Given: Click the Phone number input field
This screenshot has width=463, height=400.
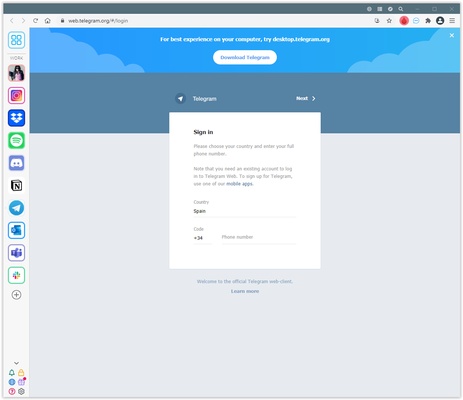Looking at the screenshot, I should coord(259,237).
